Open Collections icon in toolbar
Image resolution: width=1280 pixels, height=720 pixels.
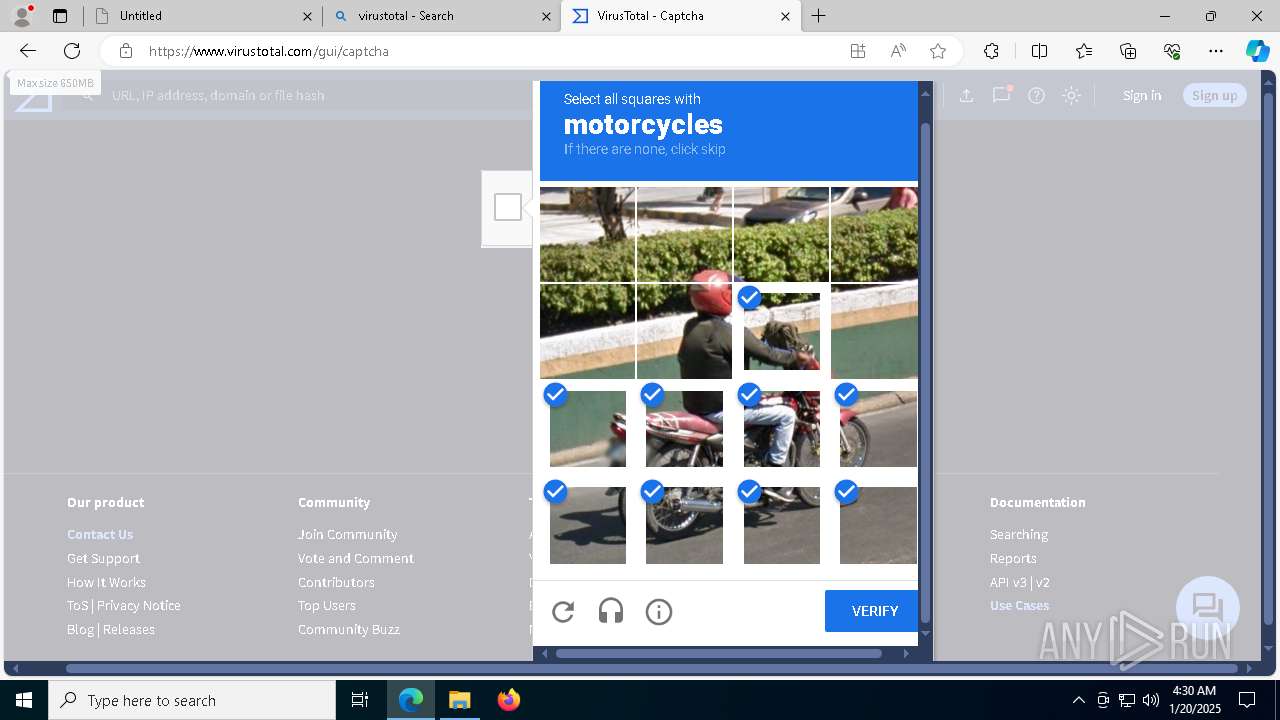(1128, 51)
